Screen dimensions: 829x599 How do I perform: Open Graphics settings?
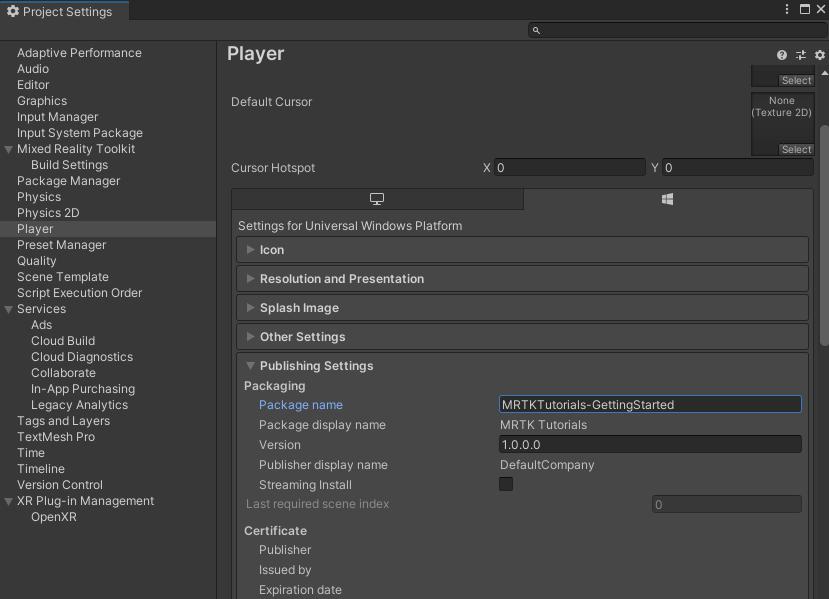(x=42, y=101)
